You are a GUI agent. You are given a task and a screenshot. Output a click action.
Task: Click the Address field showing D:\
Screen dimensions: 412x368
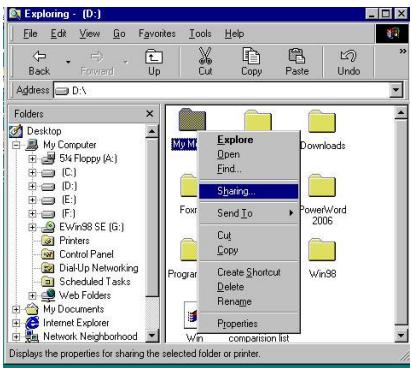click(222, 90)
